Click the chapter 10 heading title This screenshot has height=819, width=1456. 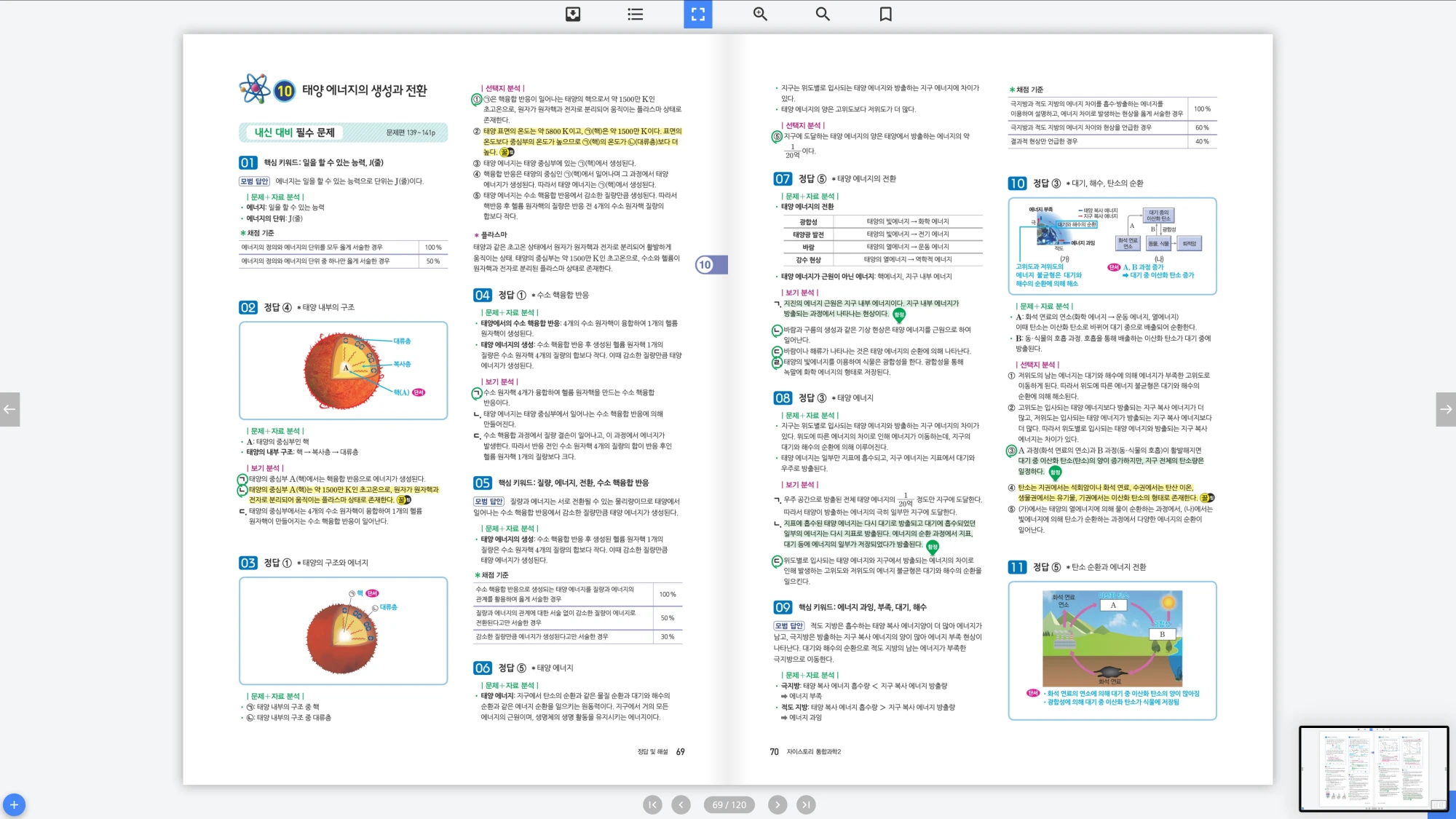coord(364,90)
